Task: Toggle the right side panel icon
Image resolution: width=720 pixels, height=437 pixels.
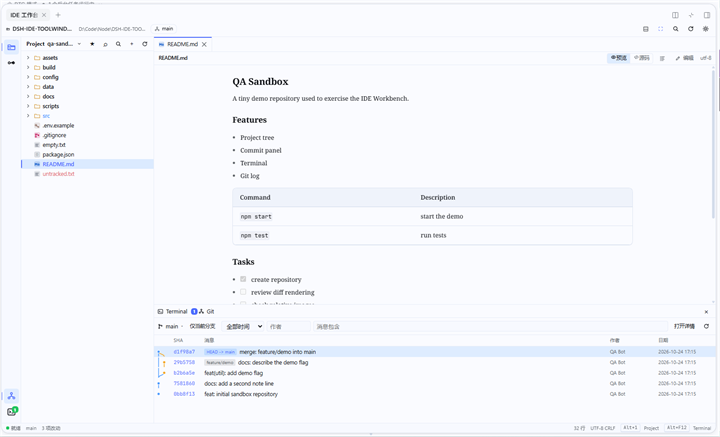Action: 707,15
